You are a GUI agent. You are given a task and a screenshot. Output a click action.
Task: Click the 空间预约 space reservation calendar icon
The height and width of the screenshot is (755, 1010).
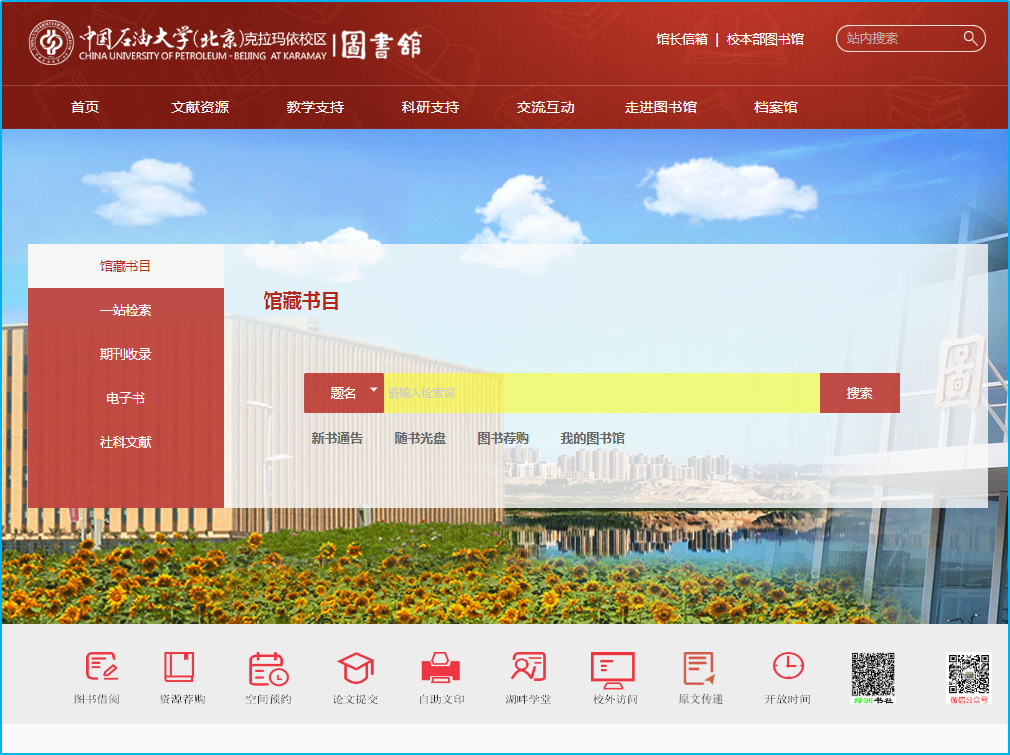click(268, 668)
